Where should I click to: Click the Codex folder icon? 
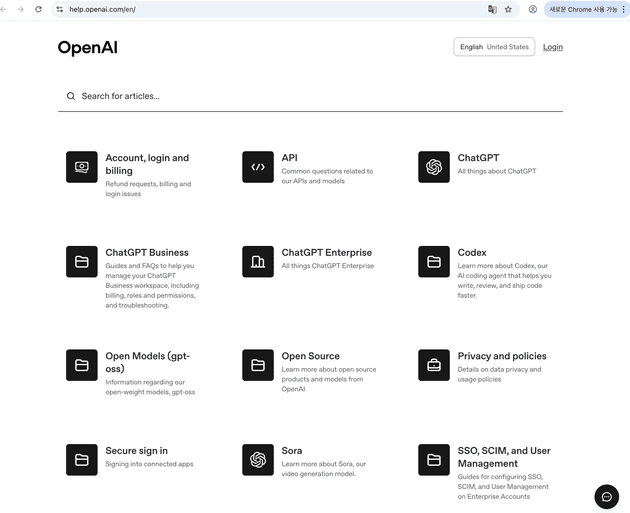point(434,262)
